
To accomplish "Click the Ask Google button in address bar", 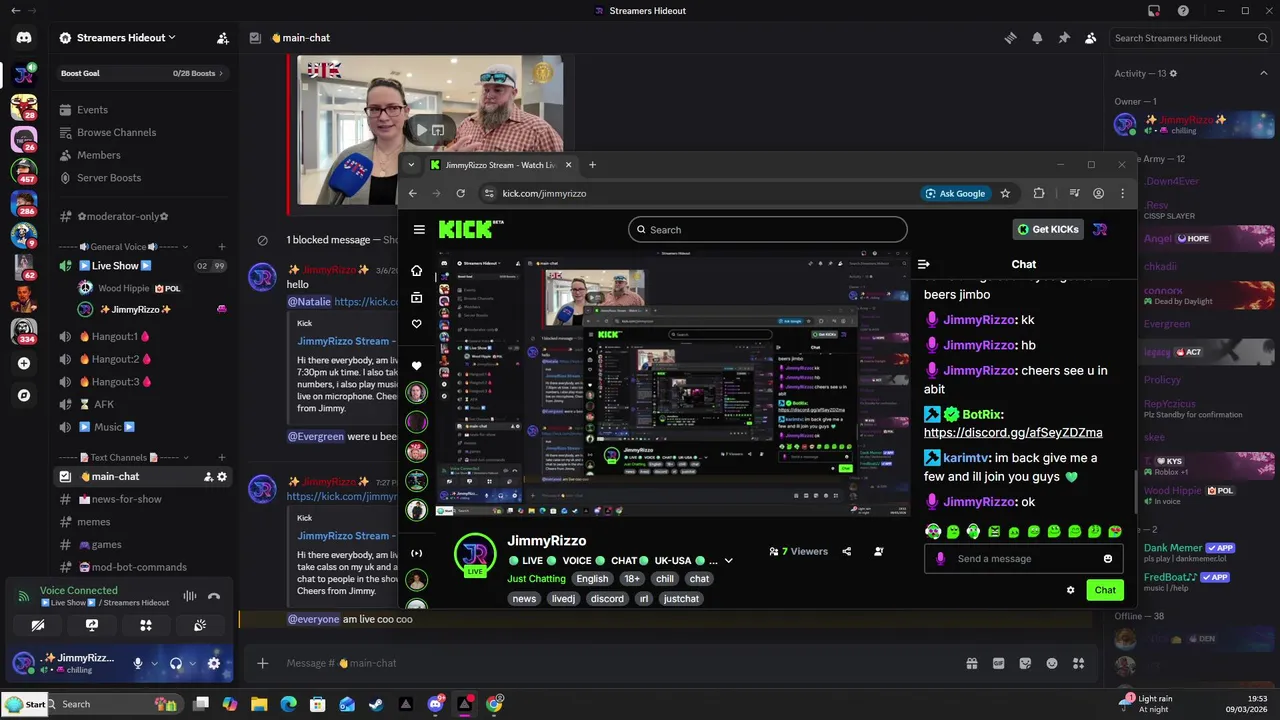I will pyautogui.click(x=956, y=193).
